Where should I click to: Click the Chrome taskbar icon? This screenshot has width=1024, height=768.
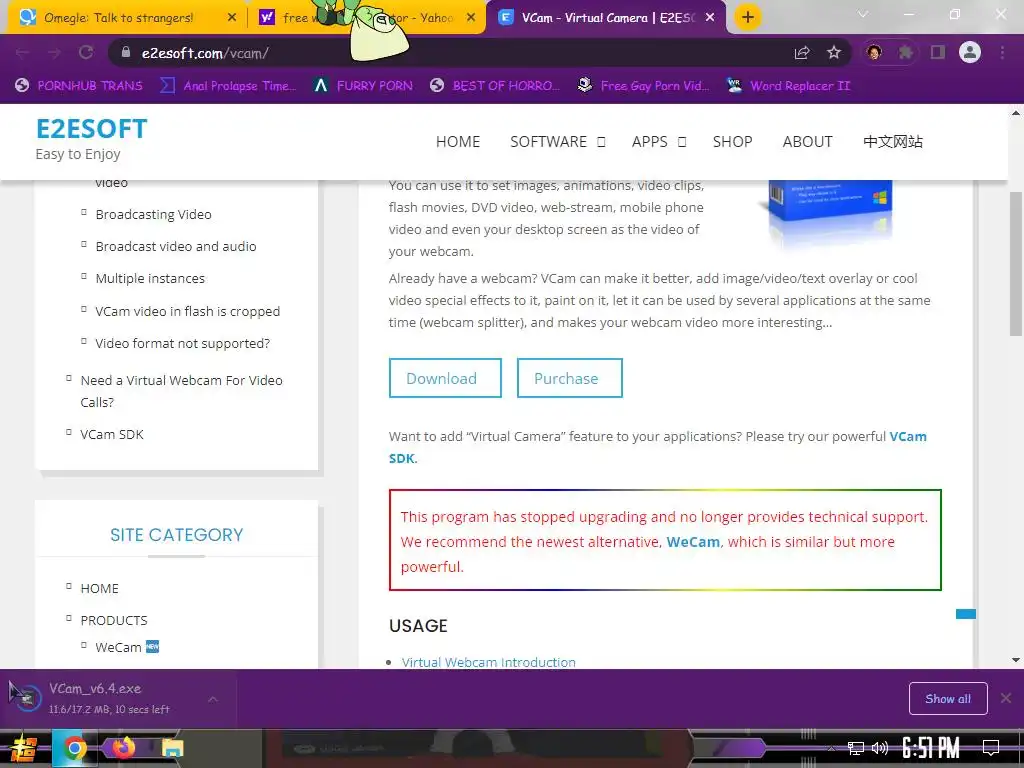tap(74, 748)
